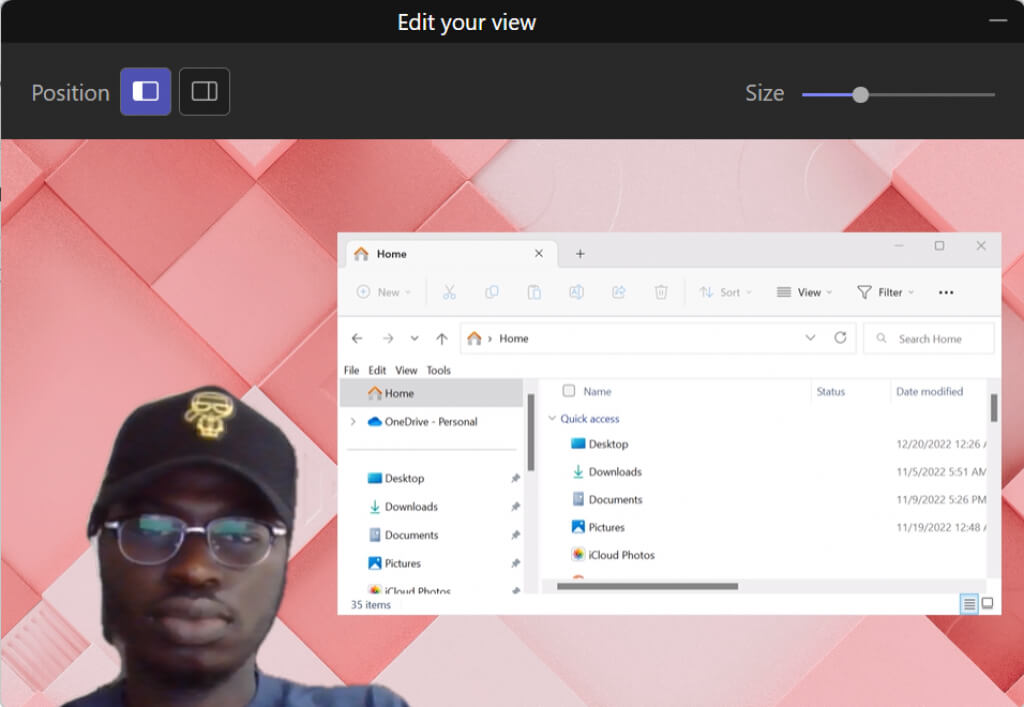
Task: Toggle the select all checkbox
Action: point(569,390)
